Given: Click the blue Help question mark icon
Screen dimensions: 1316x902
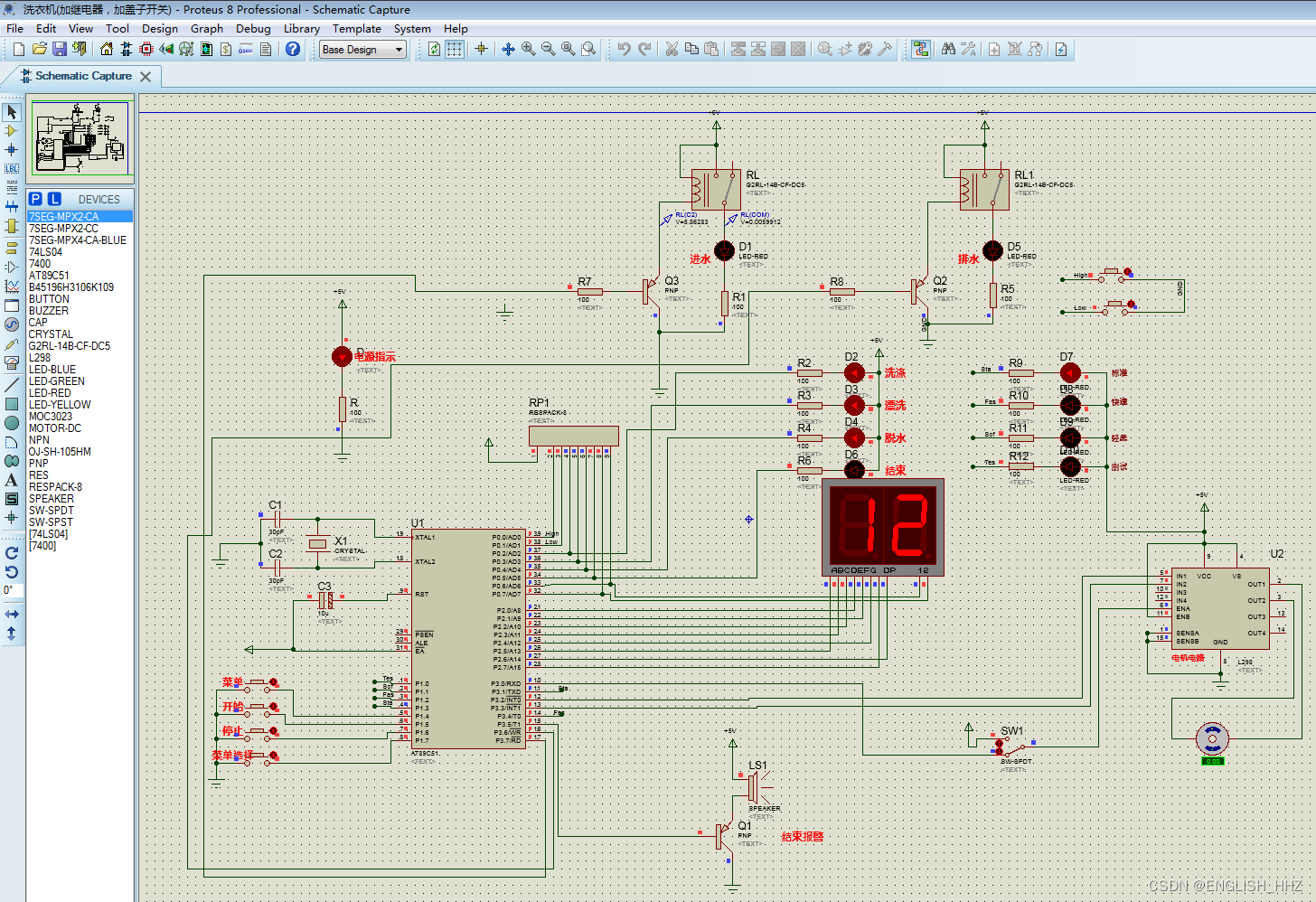Looking at the screenshot, I should click(x=293, y=49).
